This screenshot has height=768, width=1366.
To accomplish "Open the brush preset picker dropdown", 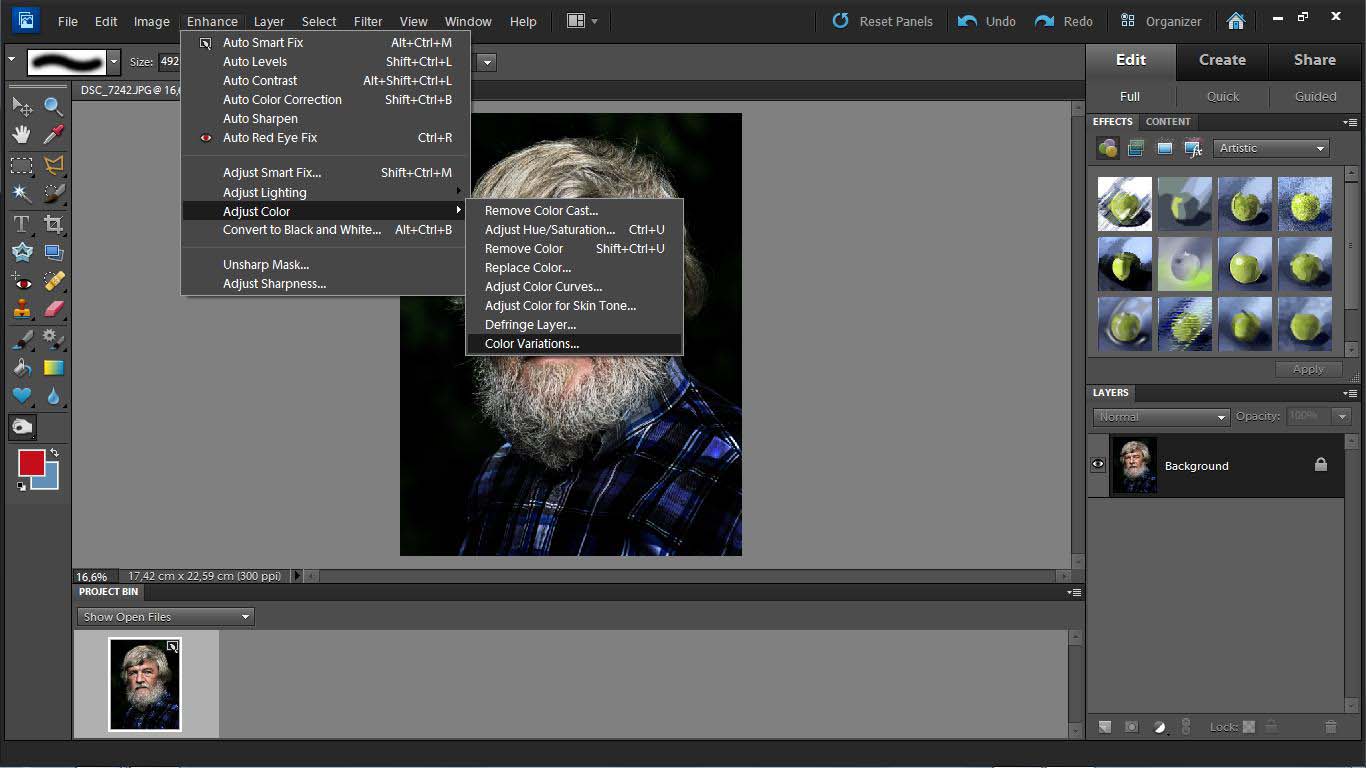I will (x=113, y=62).
